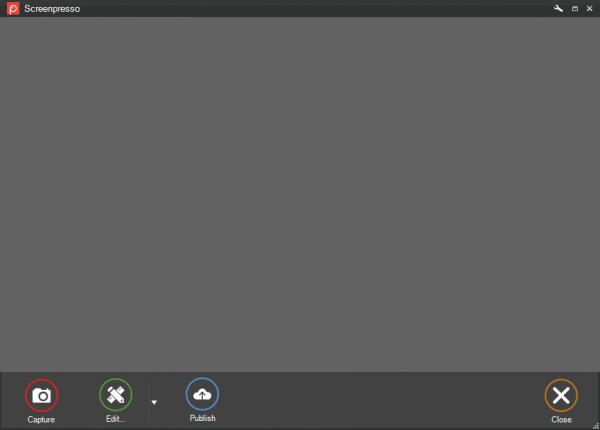The height and width of the screenshot is (430, 600).
Task: Click the camera Capture icon
Action: tap(41, 396)
